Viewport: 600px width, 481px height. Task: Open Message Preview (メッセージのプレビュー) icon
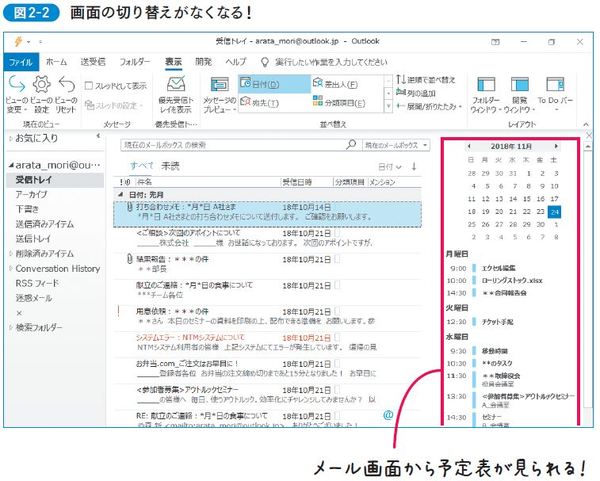(220, 84)
